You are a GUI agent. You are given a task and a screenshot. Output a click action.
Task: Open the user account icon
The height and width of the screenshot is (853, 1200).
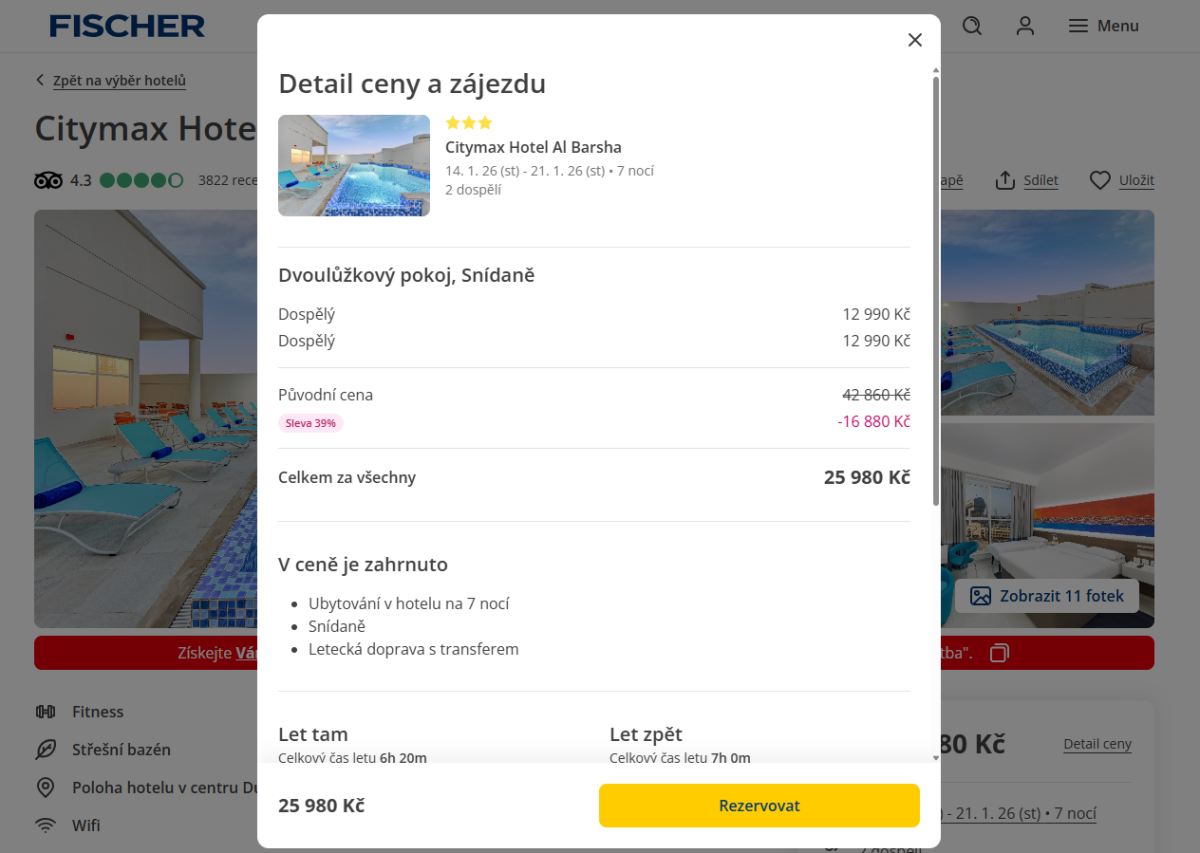tap(1025, 26)
